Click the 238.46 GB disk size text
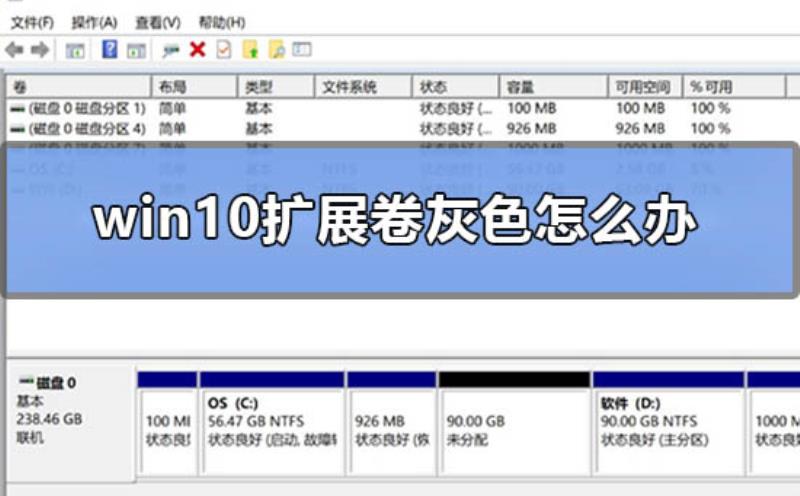 point(49,419)
